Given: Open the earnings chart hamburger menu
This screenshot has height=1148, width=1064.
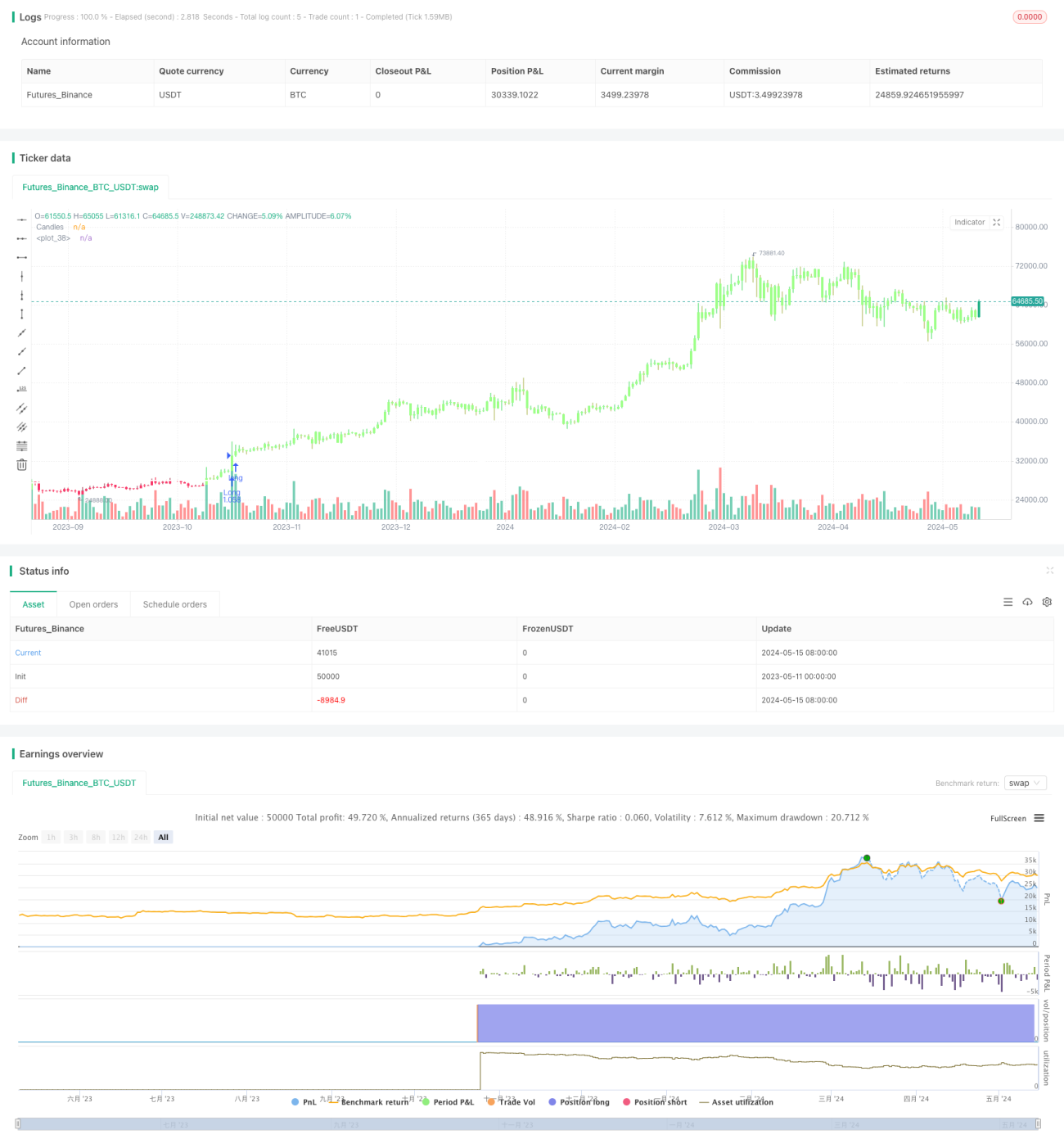Looking at the screenshot, I should pos(1039,818).
